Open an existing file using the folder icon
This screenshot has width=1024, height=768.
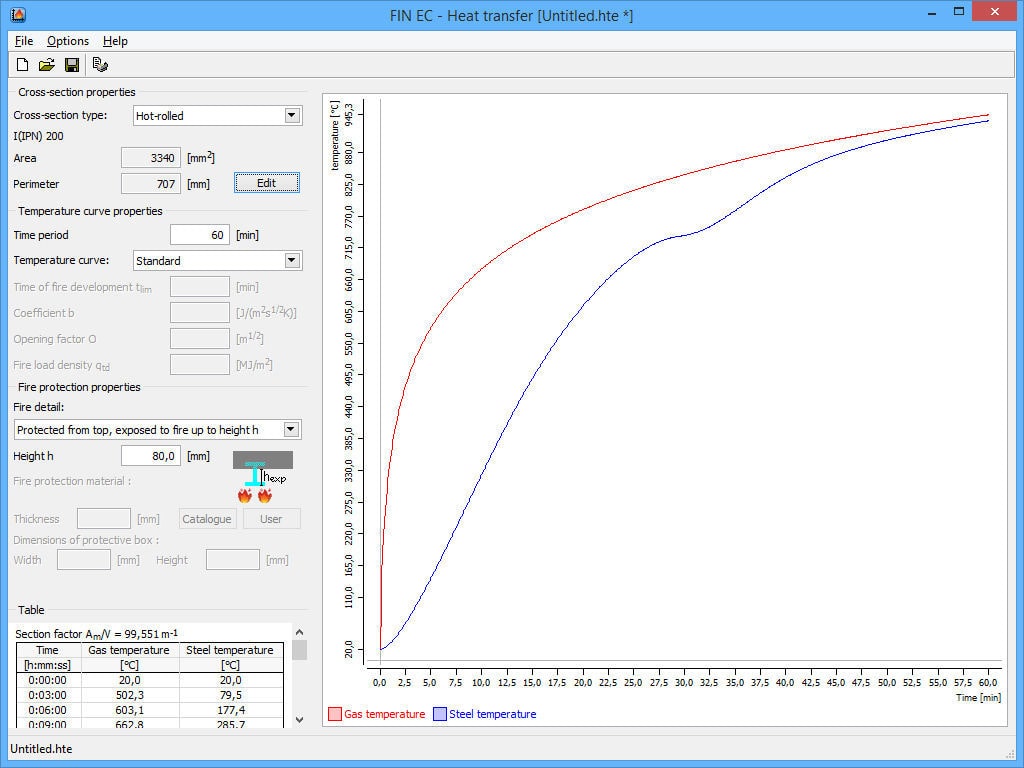point(46,64)
